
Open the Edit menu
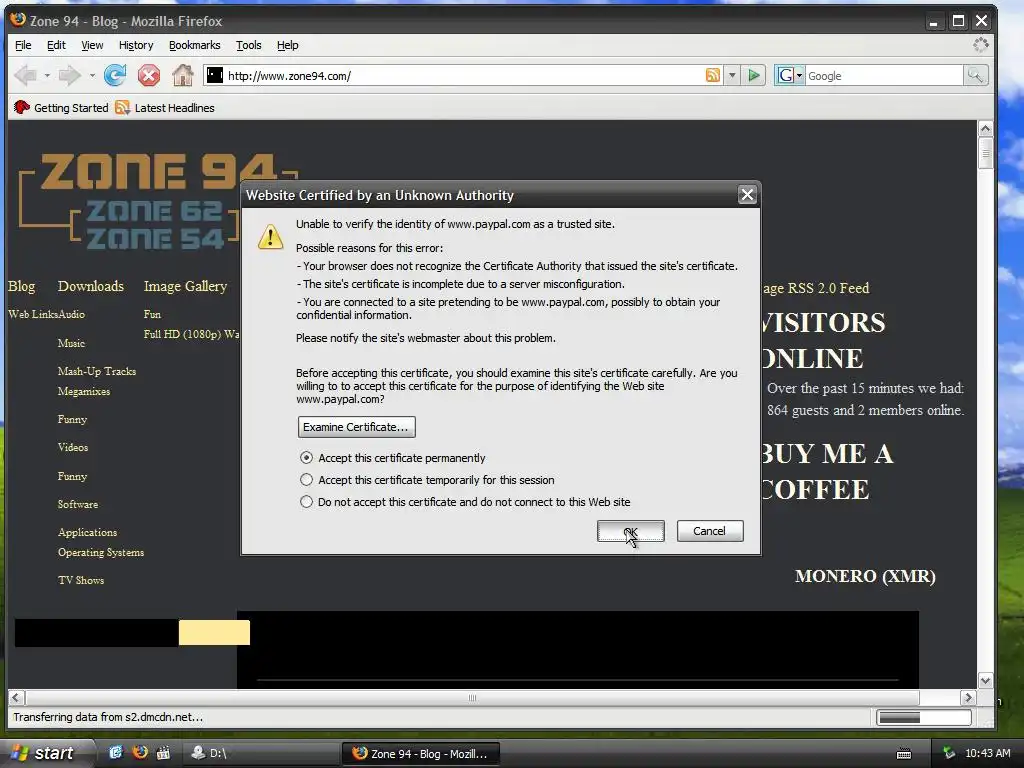[x=56, y=45]
